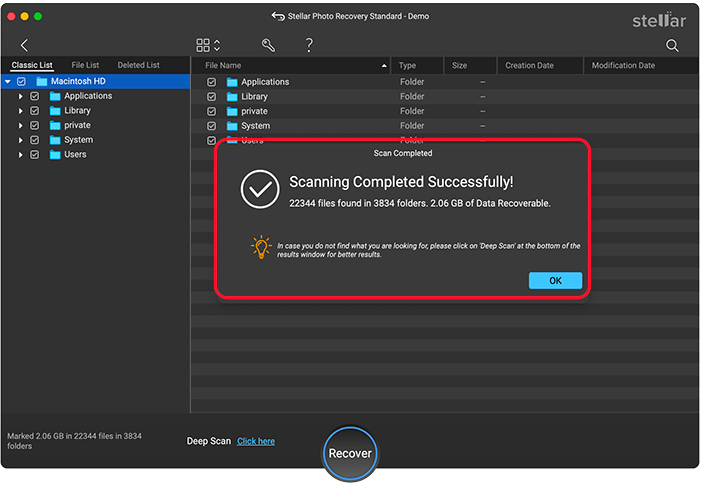Image resolution: width=701 pixels, height=484 pixels.
Task: Click the lightbulb tip icon
Action: click(x=261, y=247)
